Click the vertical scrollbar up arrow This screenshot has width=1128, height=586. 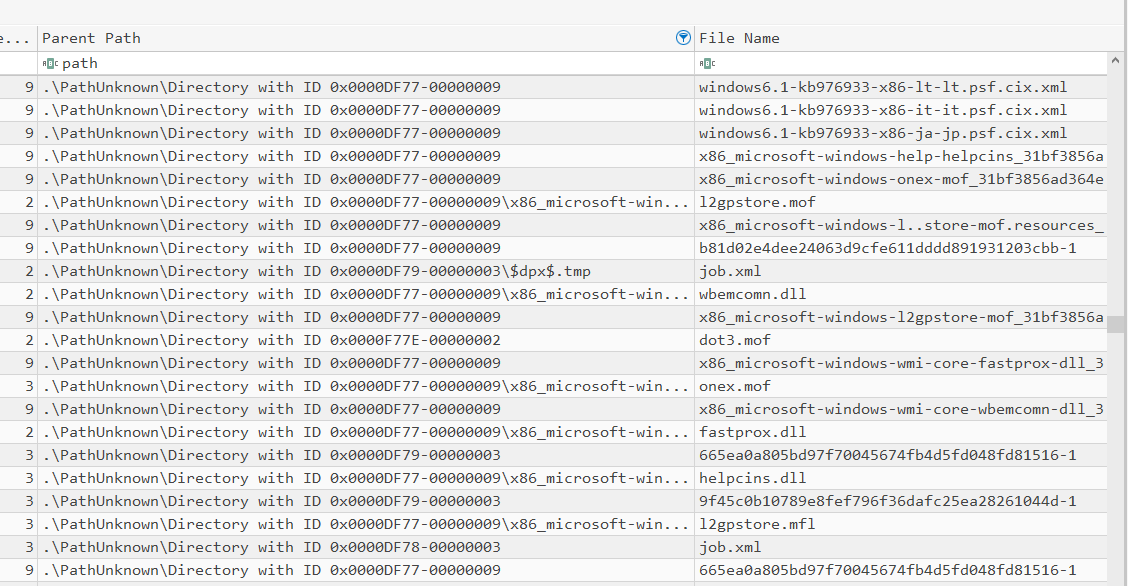point(1116,61)
